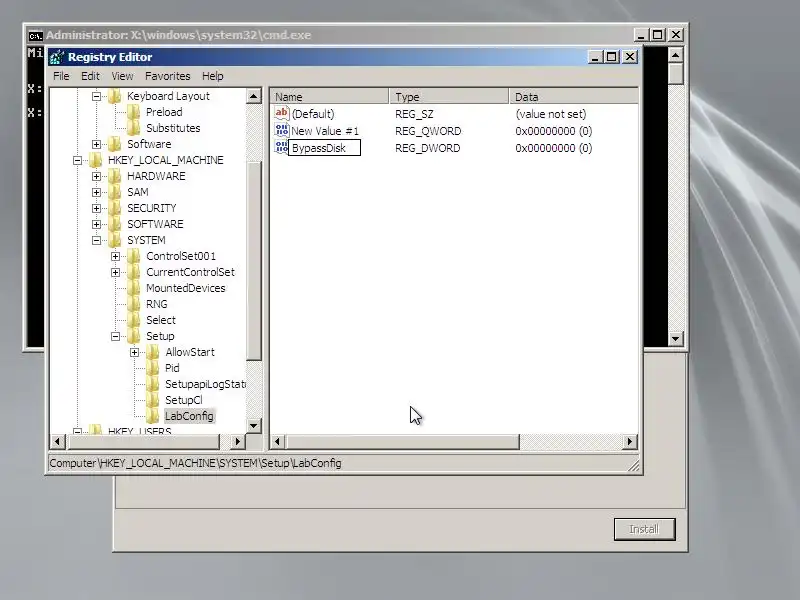This screenshot has height=600, width=800.
Task: Click the Substitutes folder icon
Action: [134, 128]
